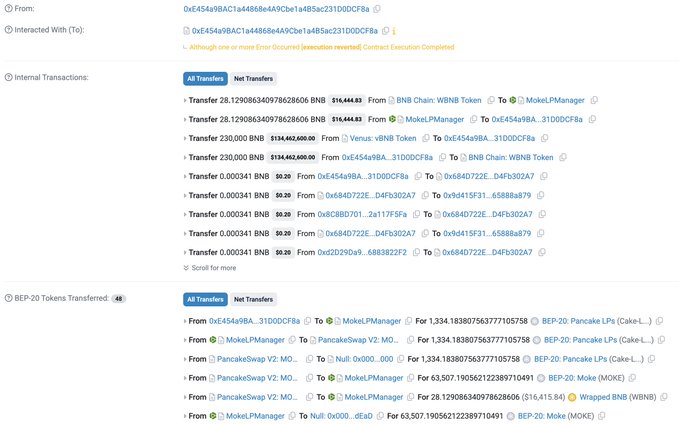
Task: Copy the Null: 0x000...dEaD address
Action: pos(380,416)
